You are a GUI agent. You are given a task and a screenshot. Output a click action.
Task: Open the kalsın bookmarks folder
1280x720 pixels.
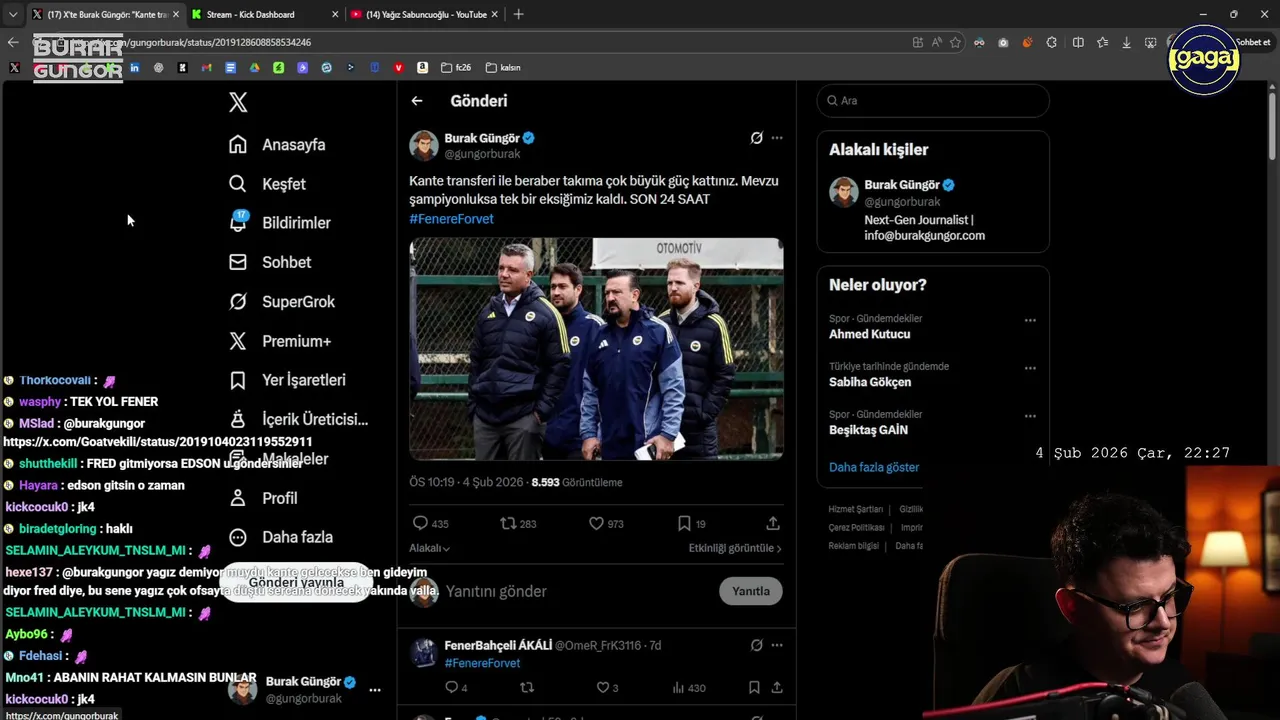(503, 68)
